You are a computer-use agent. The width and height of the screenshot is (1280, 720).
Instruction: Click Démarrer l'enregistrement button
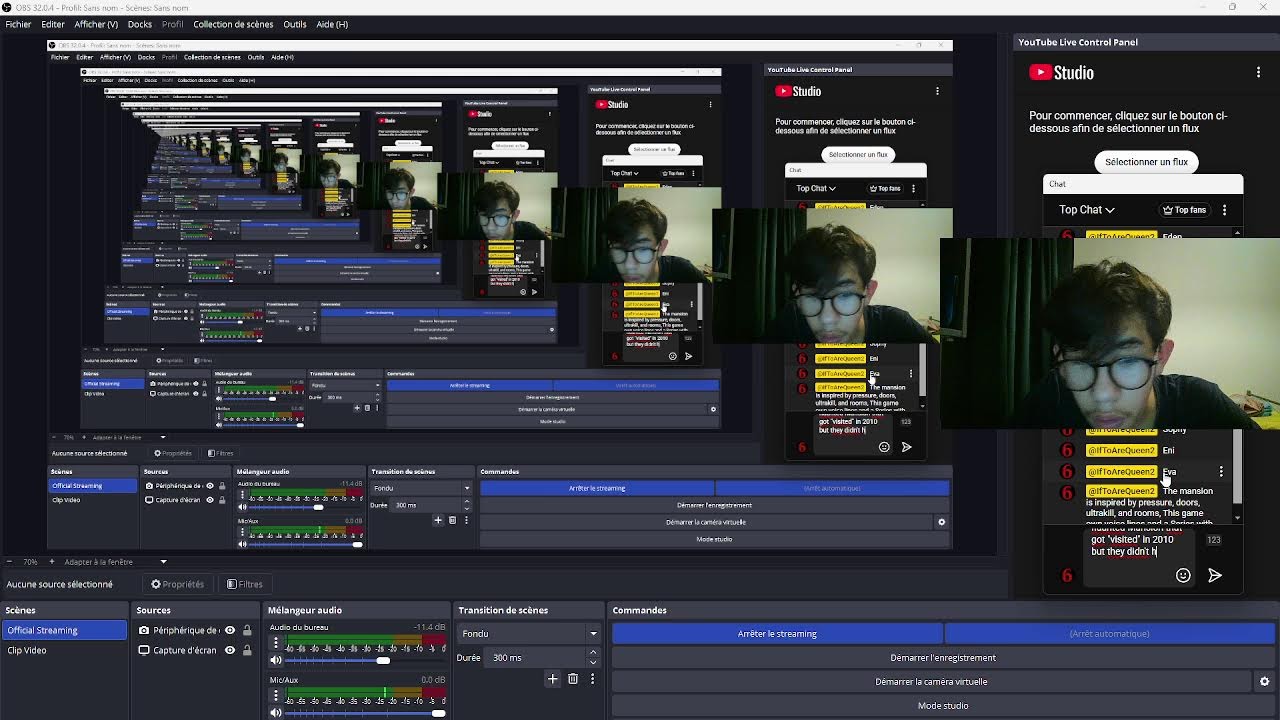pos(943,658)
